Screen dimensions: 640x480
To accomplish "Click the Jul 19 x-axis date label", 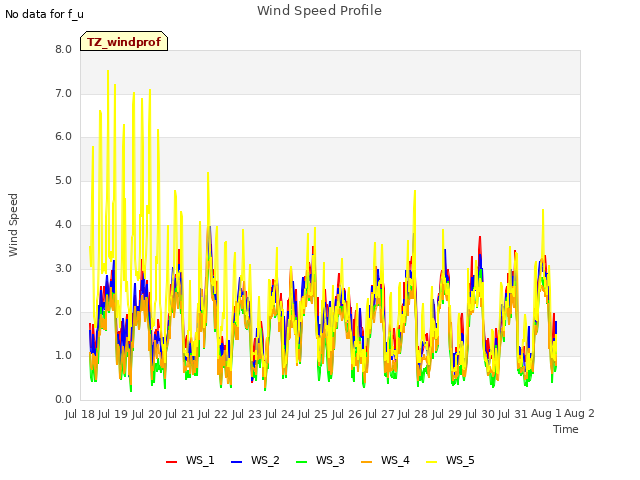I will tap(113, 414).
